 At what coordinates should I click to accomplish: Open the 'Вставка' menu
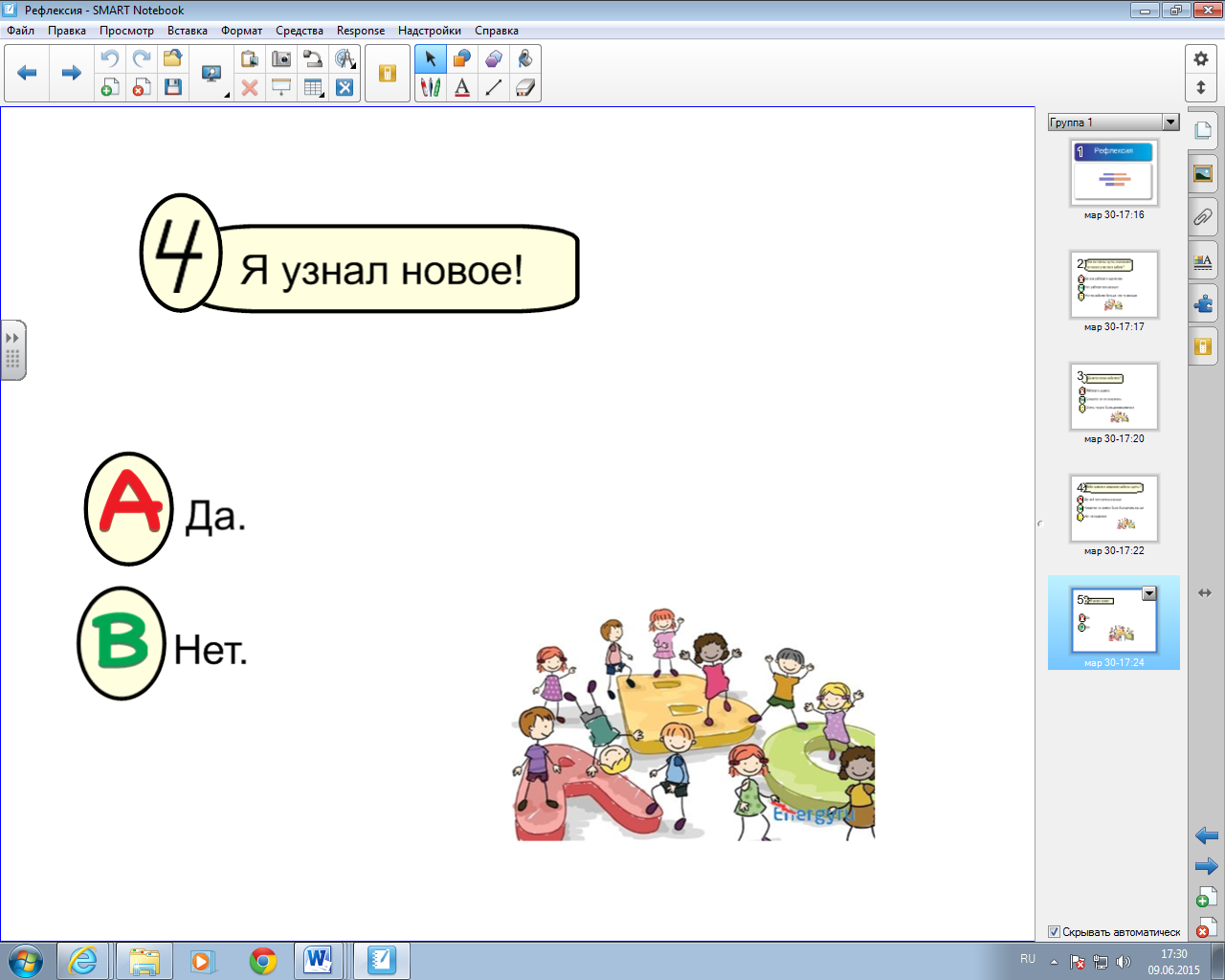188,31
